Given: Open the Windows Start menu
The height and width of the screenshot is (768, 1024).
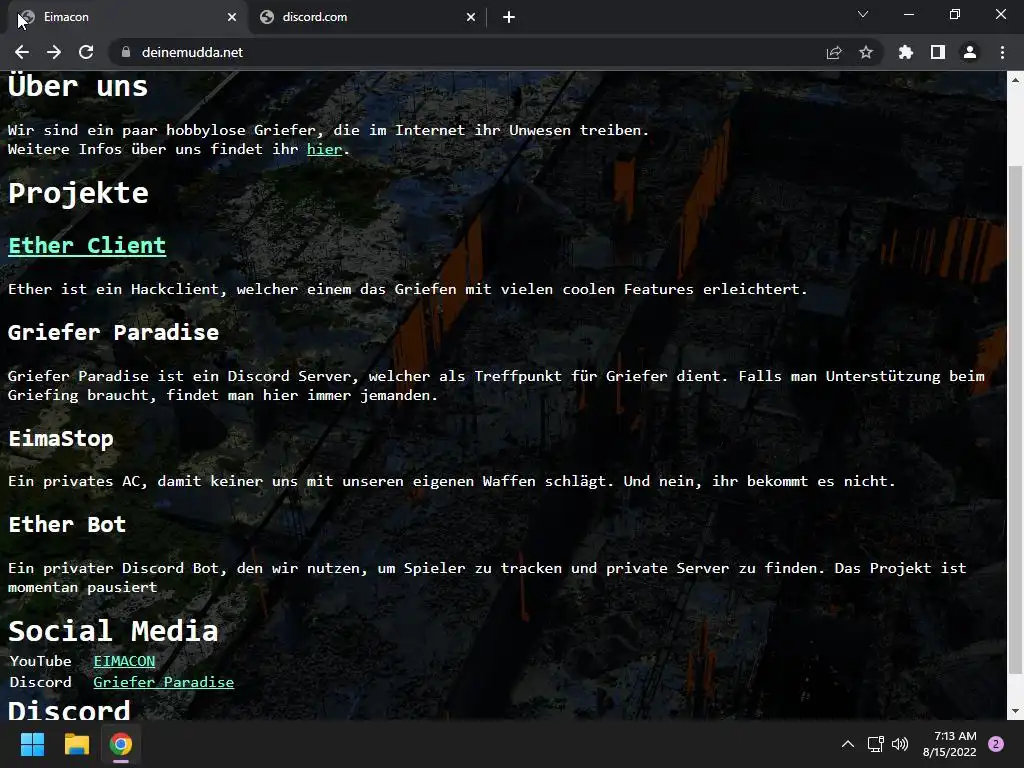Looking at the screenshot, I should point(32,744).
